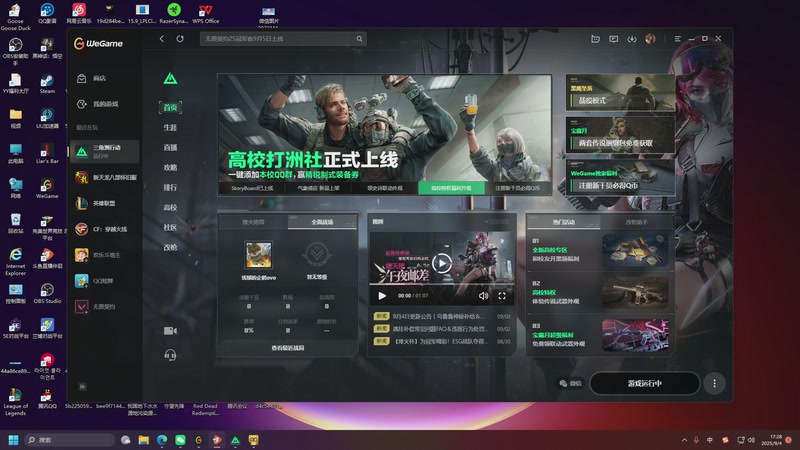Image resolution: width=800 pixels, height=450 pixels.
Task: Open 我的游戏 my games
Action: click(x=104, y=104)
